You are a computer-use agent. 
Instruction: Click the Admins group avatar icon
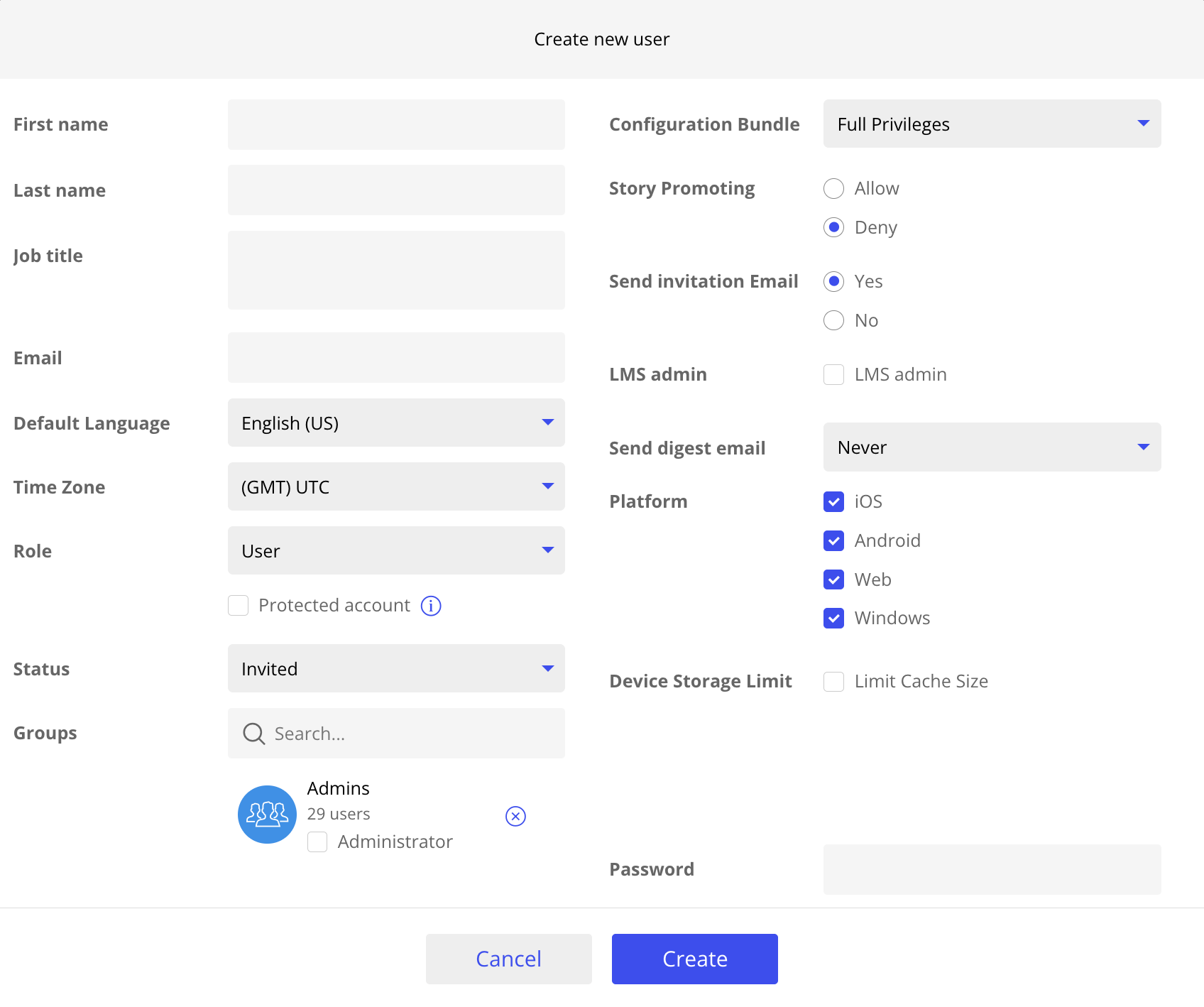[267, 815]
